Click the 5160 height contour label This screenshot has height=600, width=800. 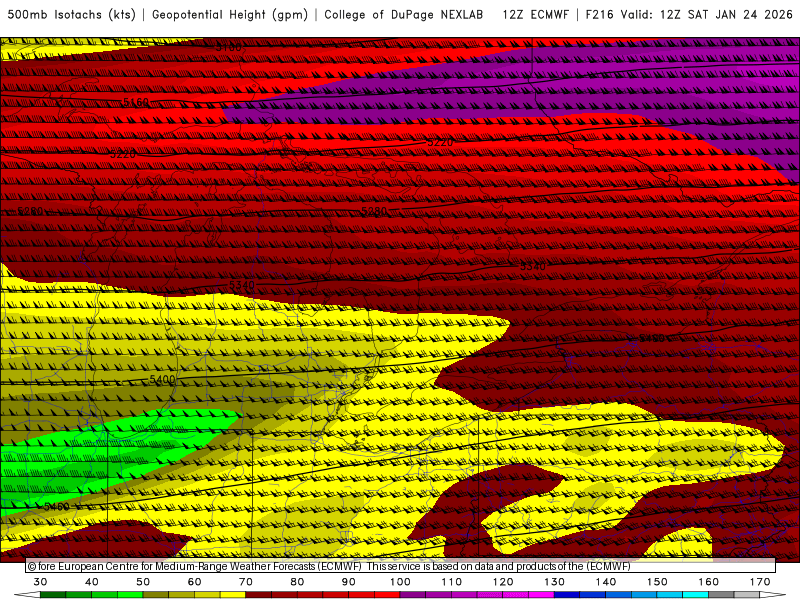[136, 103]
